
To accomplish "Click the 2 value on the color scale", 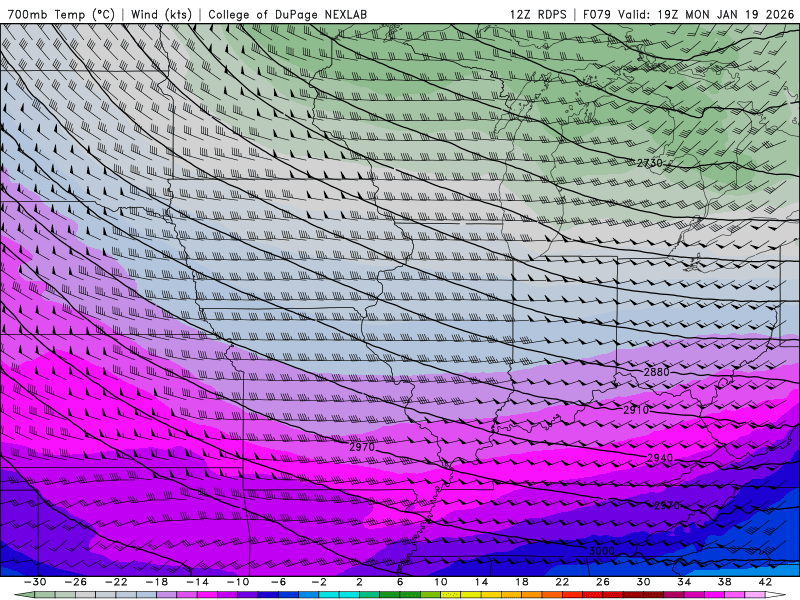I will click(x=359, y=582).
